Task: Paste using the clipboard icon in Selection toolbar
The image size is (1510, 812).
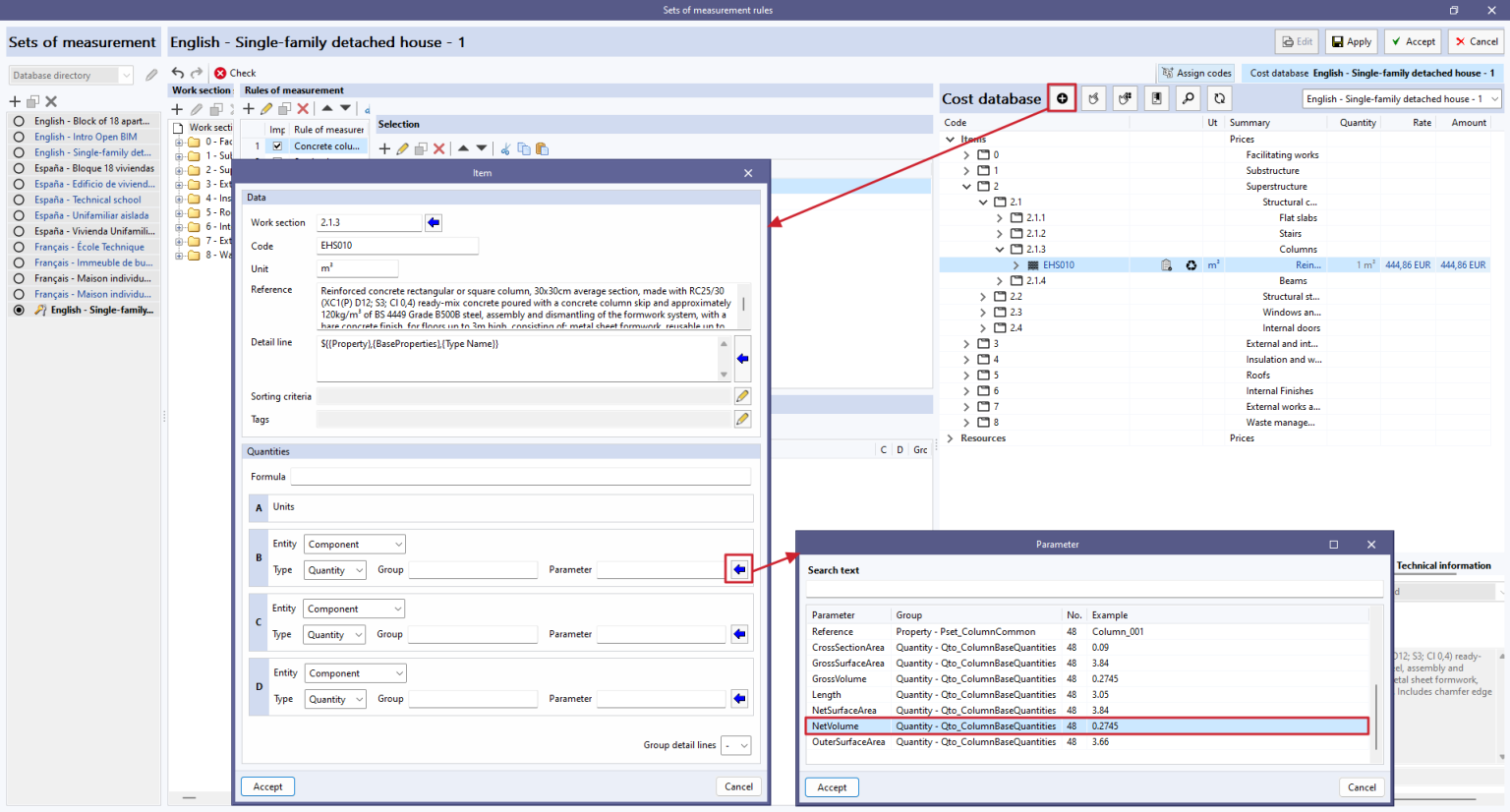Action: 541,148
